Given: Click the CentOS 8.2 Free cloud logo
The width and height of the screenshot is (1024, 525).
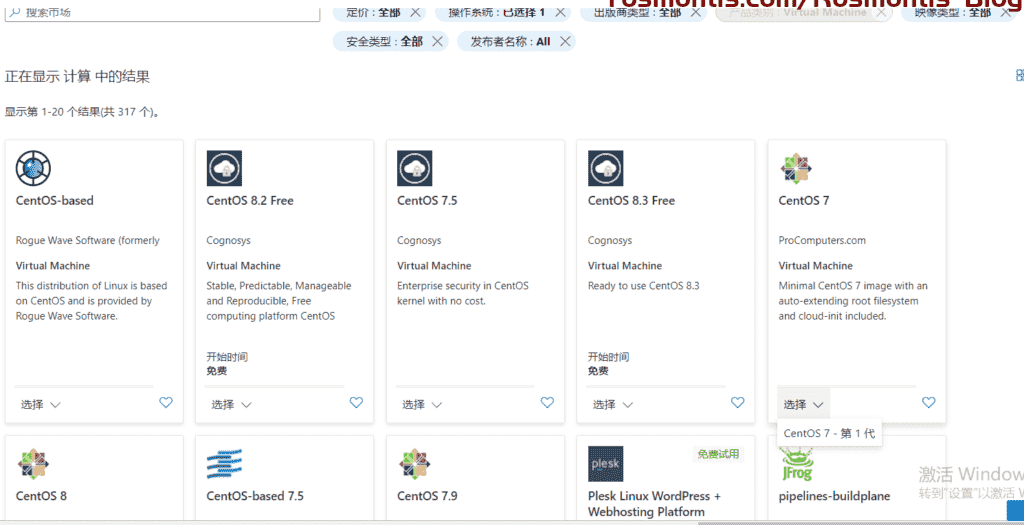Looking at the screenshot, I should click(x=224, y=168).
